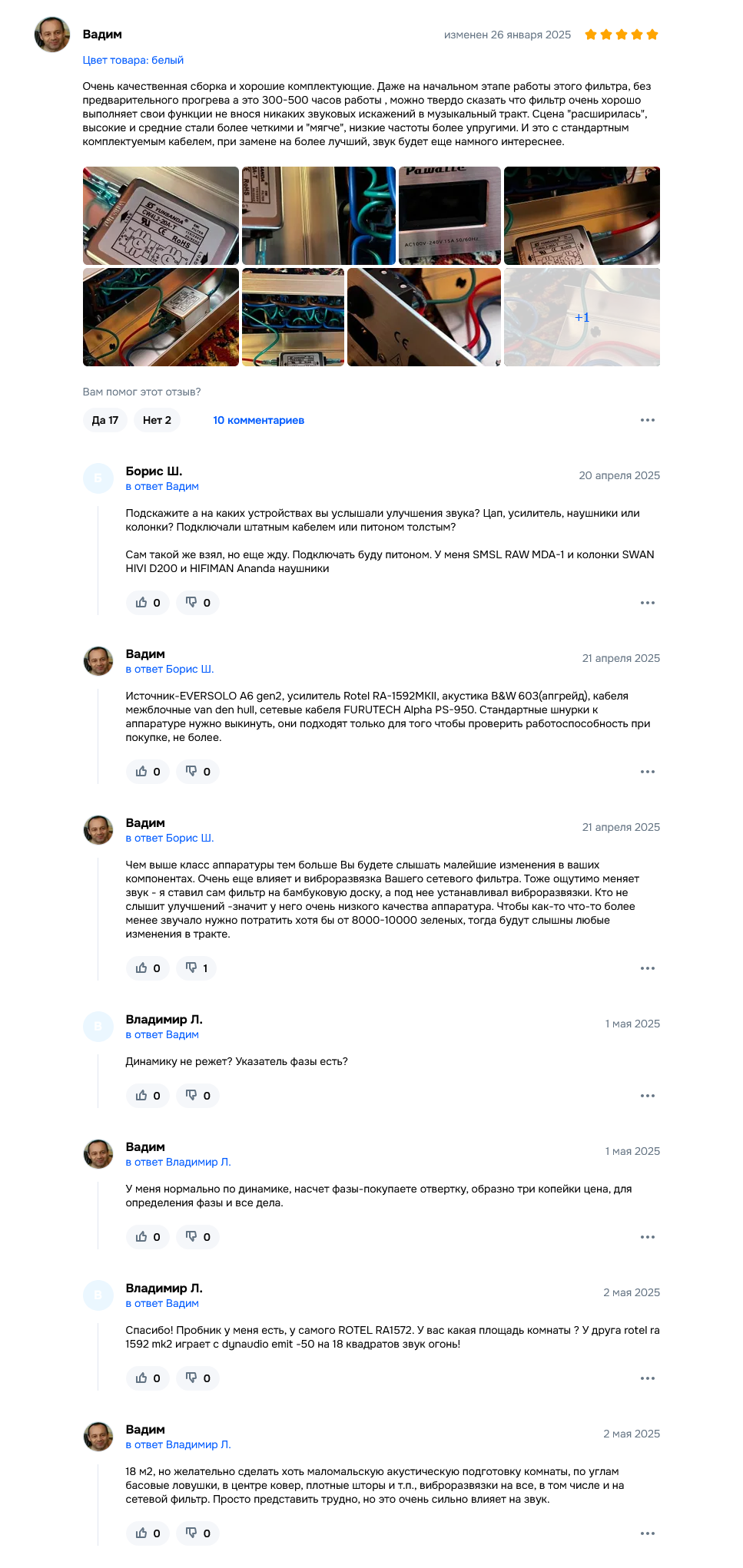
Task: Toggle the '10 комментариев' section
Action: click(x=258, y=420)
